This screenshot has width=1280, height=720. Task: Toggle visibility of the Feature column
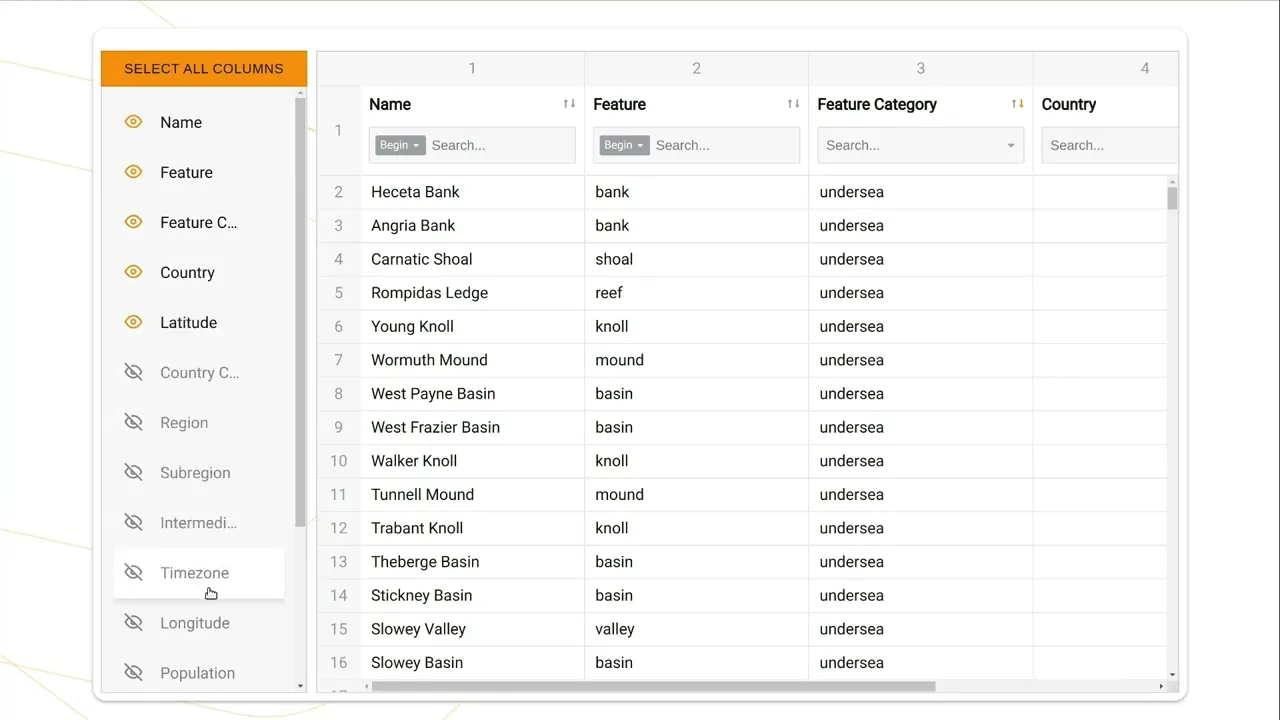click(x=133, y=172)
